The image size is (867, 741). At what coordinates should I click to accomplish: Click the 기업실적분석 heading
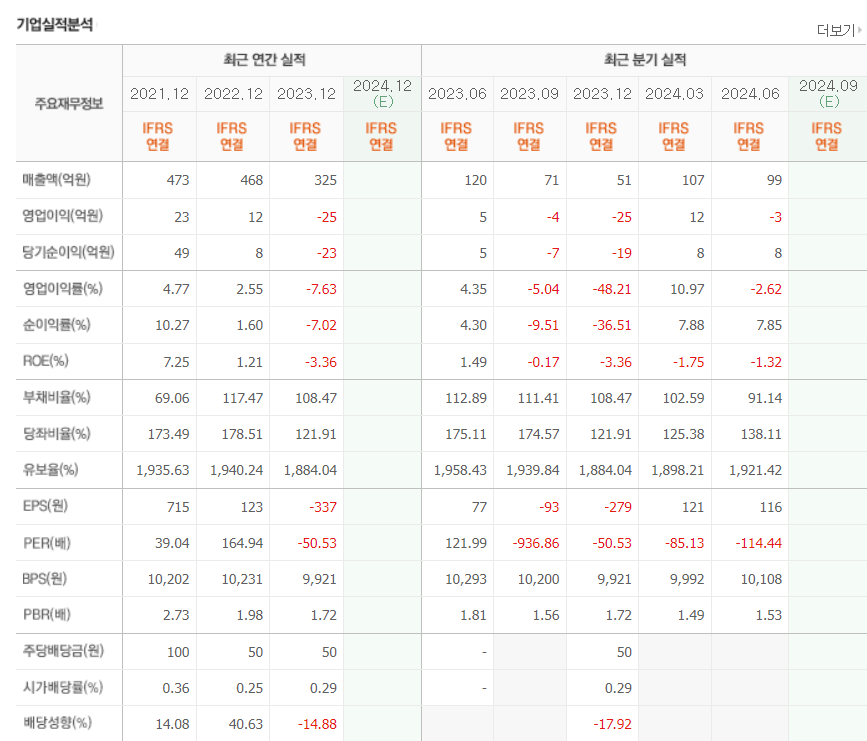(x=55, y=25)
